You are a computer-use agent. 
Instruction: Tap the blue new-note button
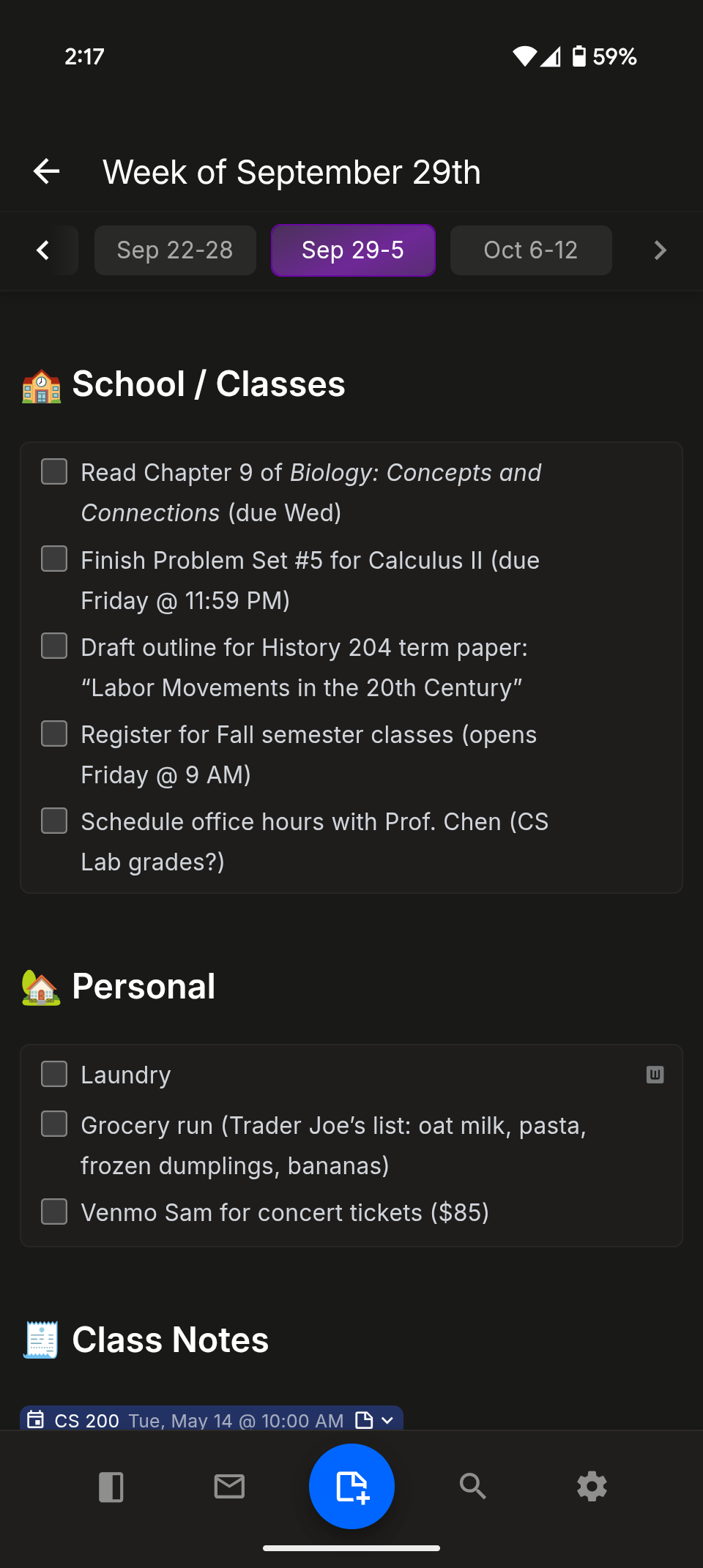[x=351, y=1486]
